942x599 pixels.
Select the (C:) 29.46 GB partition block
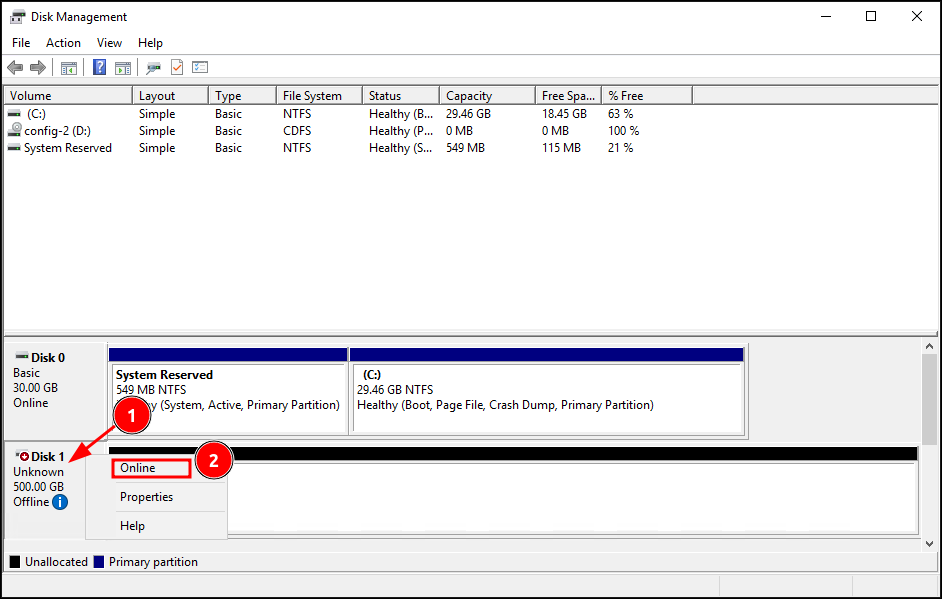coord(546,397)
